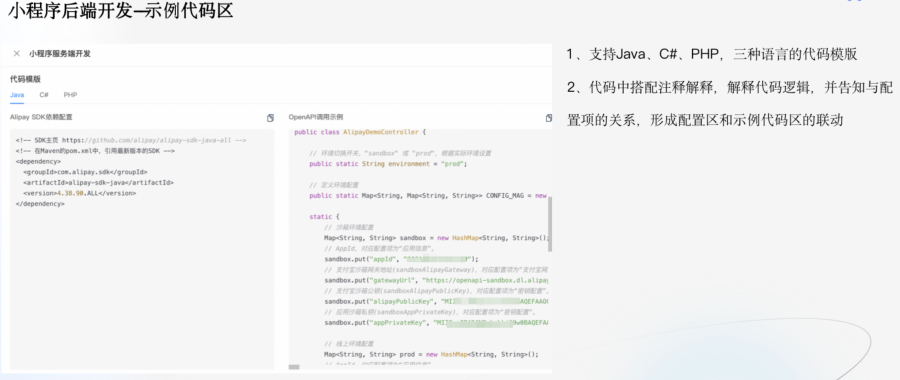This screenshot has width=900, height=380.
Task: Click the 沙箱环境配置 comment
Action: click(x=348, y=227)
